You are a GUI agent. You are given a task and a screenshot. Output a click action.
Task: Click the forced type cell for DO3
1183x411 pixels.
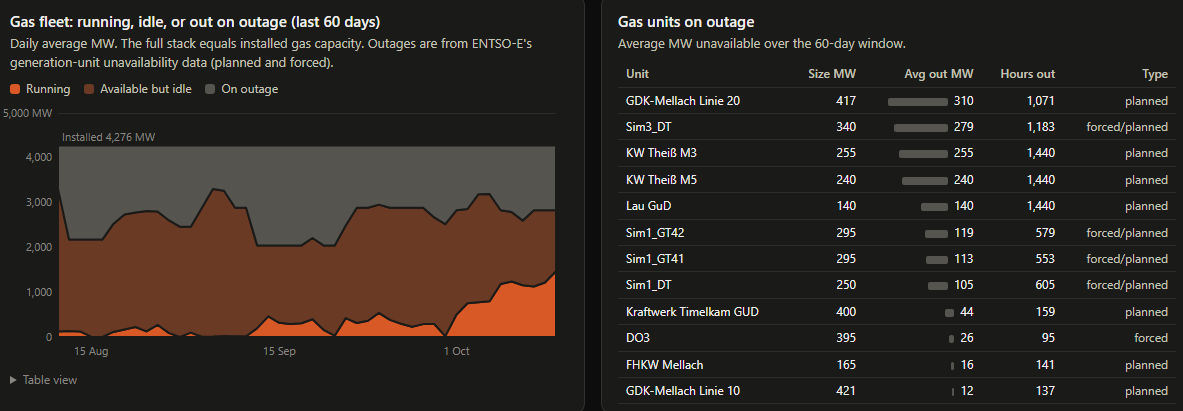(x=1151, y=338)
